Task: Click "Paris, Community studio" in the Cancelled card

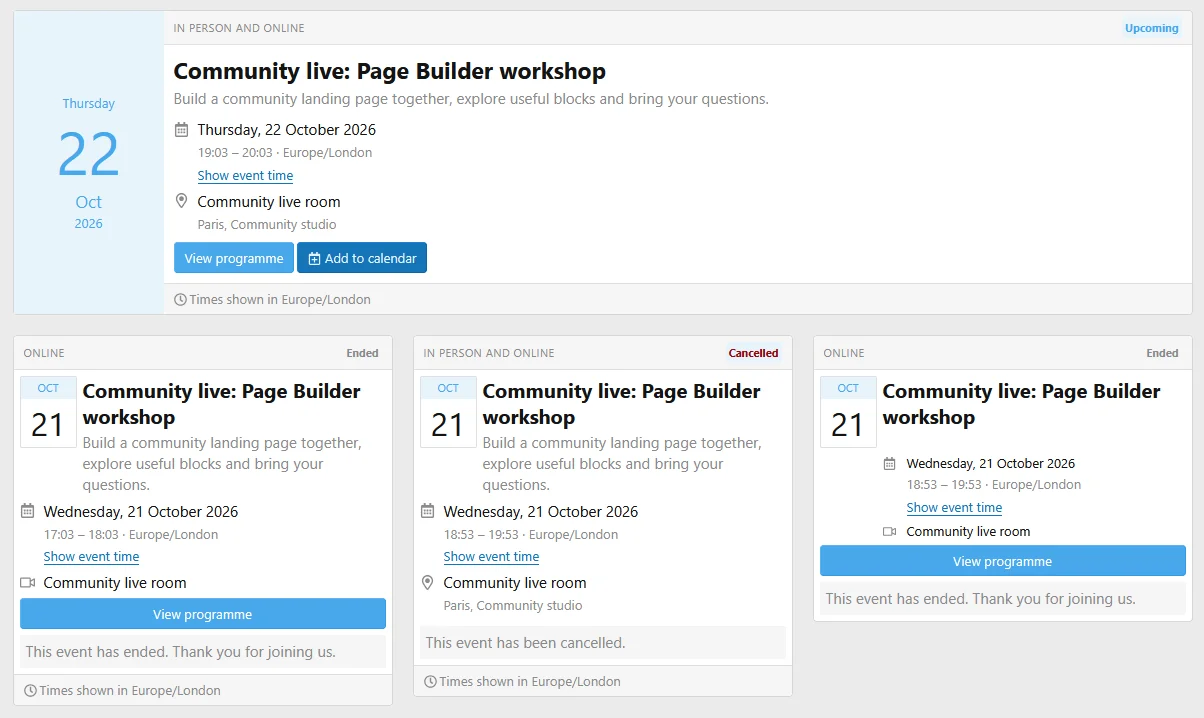Action: pyautogui.click(x=513, y=605)
